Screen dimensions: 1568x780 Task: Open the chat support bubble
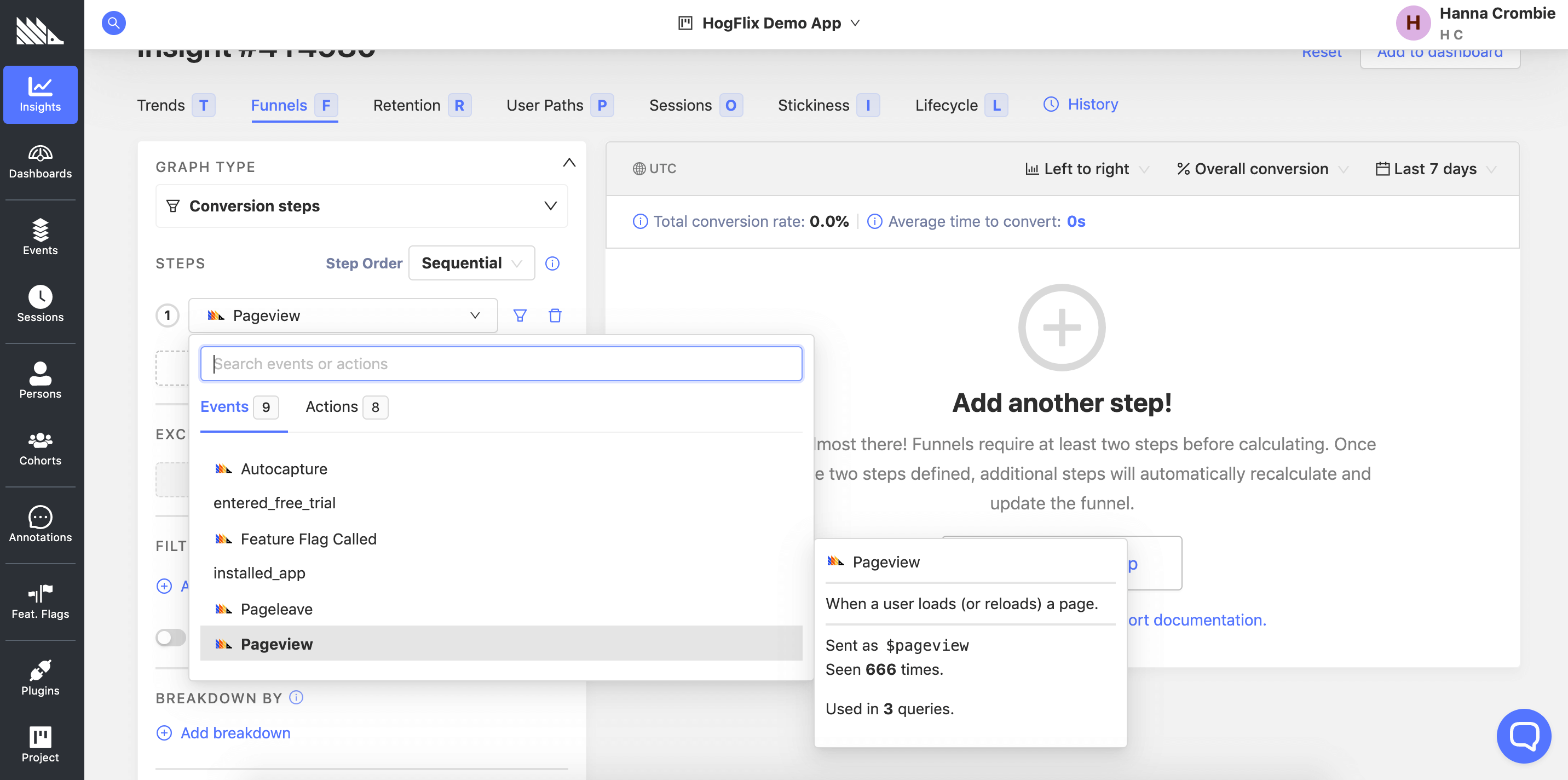[x=1523, y=735]
